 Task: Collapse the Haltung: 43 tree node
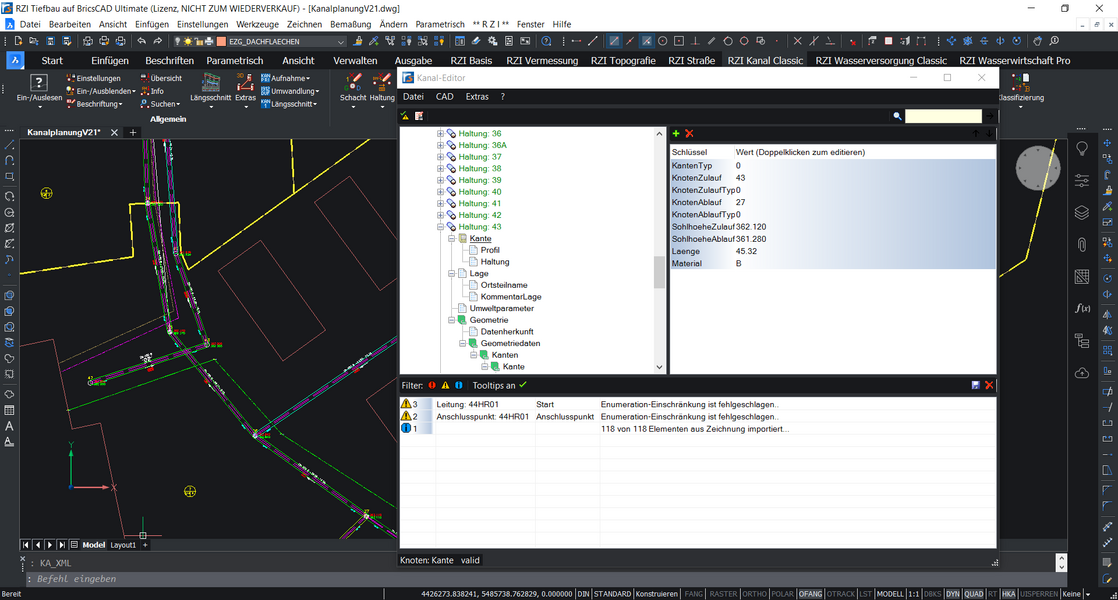440,227
